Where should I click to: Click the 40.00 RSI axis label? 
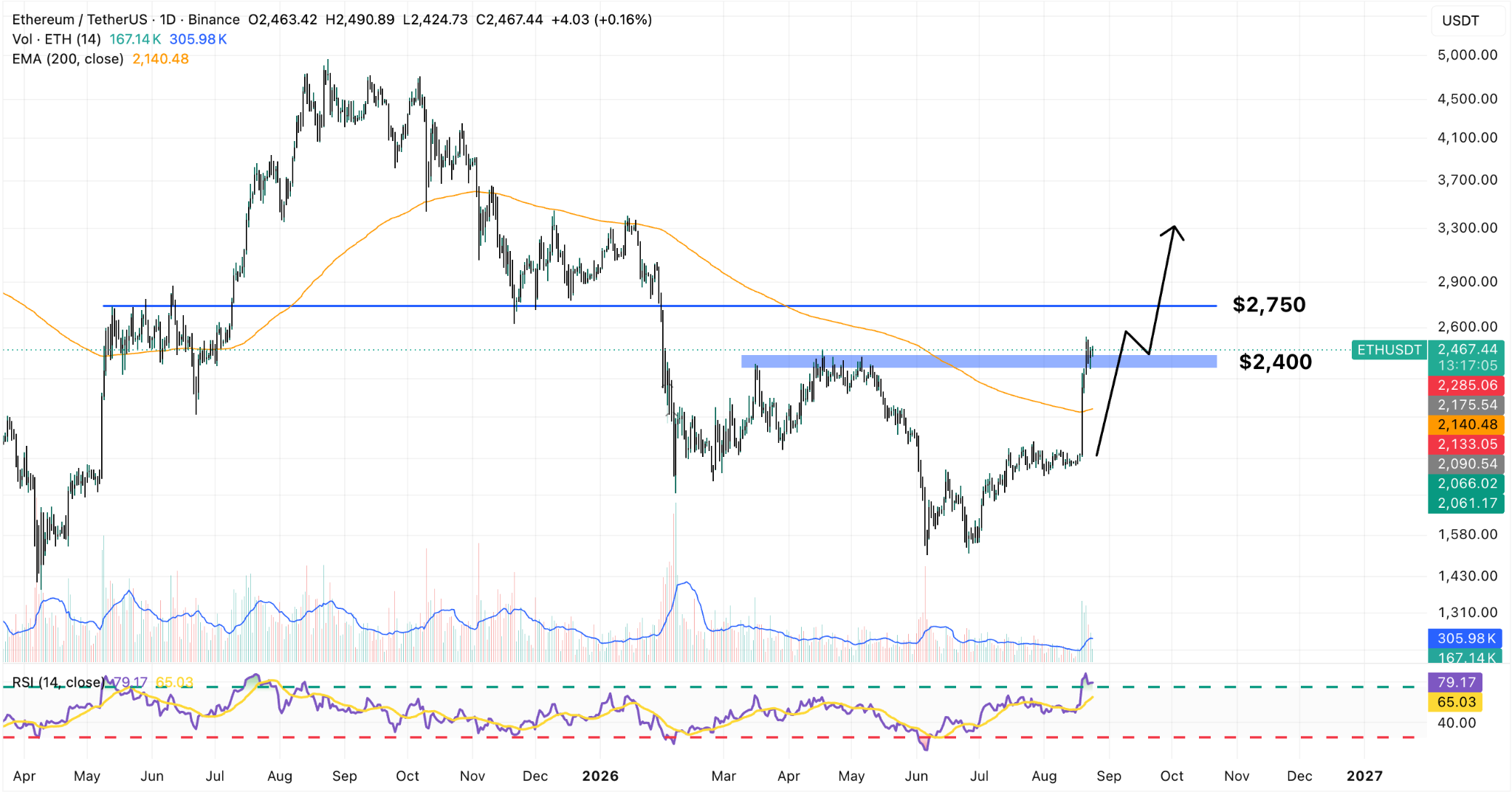click(1456, 723)
